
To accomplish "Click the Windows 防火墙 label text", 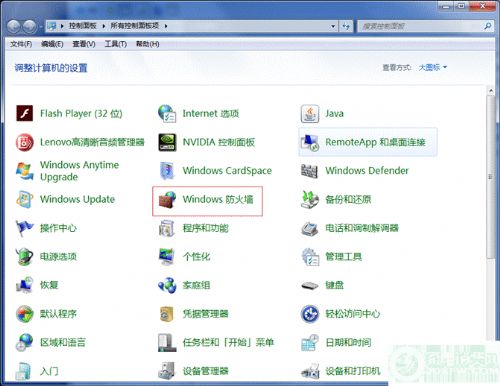I will tap(218, 199).
